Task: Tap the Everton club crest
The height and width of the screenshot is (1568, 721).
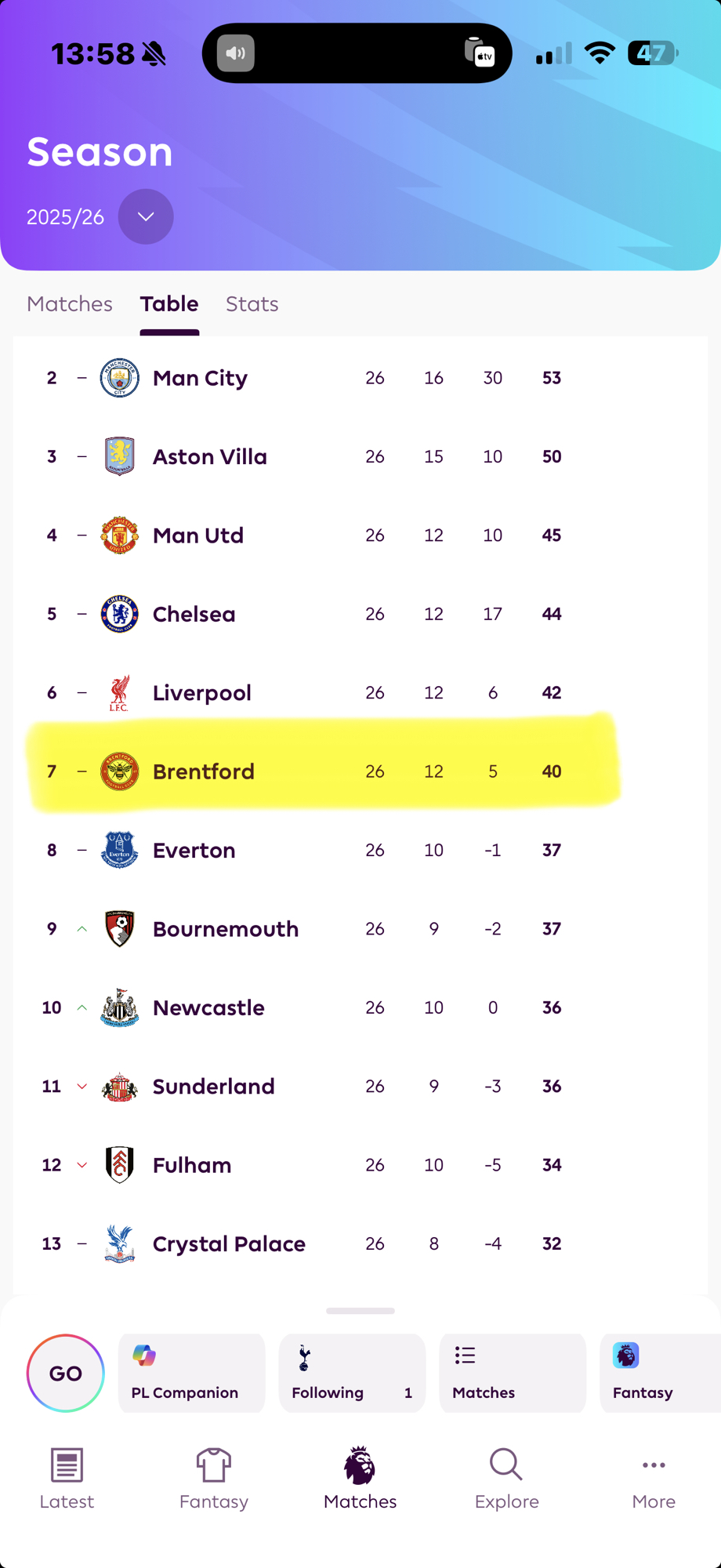Action: [120, 850]
